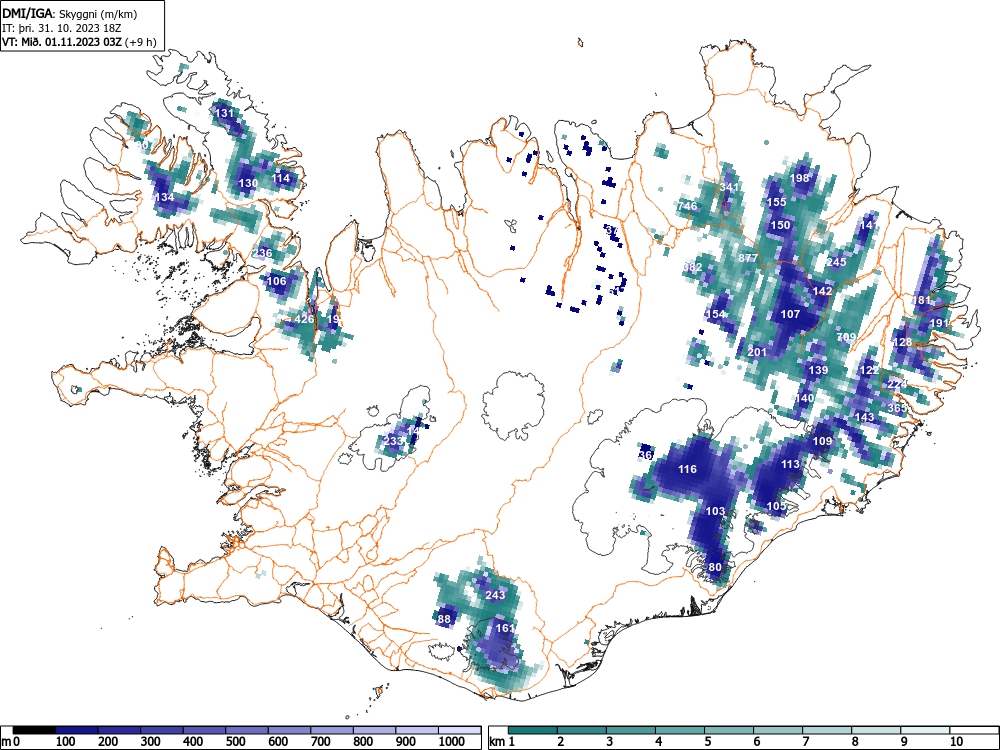Click the 'DMI/IGA: Skyggni (m/km)' title text
Screen dimensions: 1000x750
pyautogui.click(x=70, y=13)
